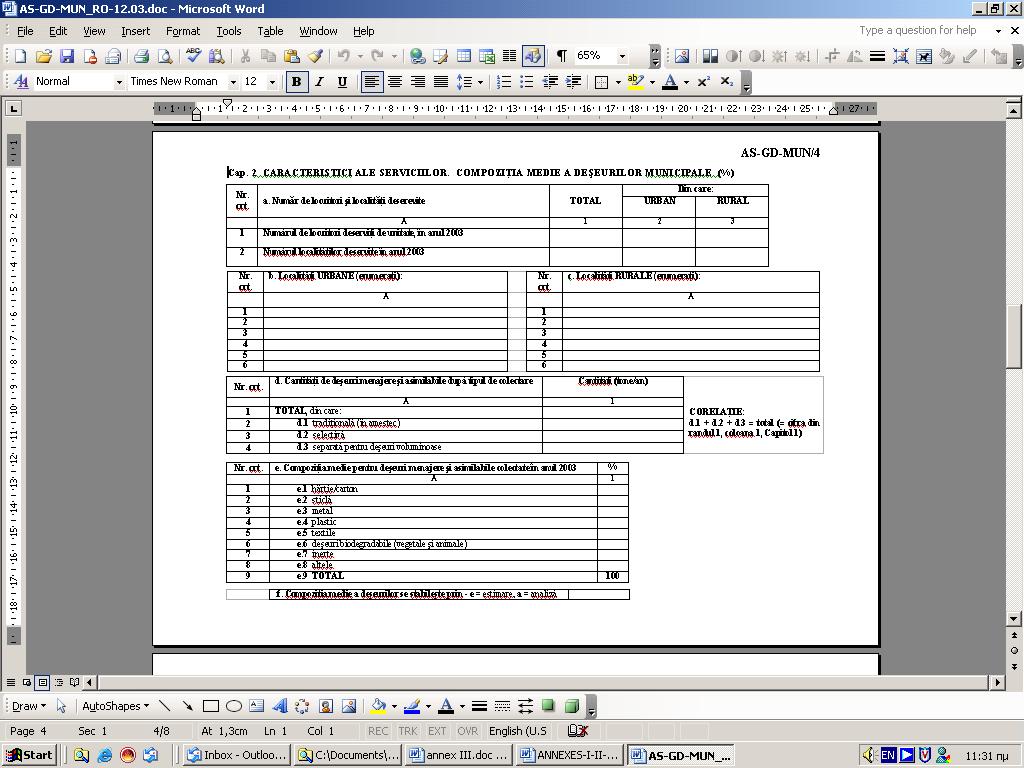Select the Line drawing tool

(x=165, y=706)
